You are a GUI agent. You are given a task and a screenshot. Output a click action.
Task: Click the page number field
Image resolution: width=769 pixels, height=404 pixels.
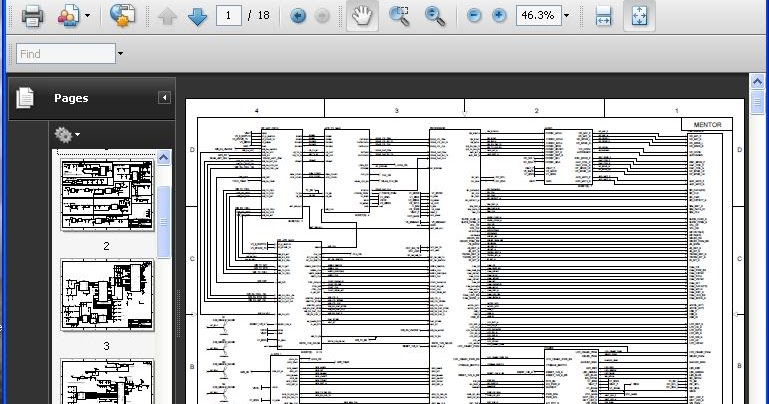(x=229, y=16)
